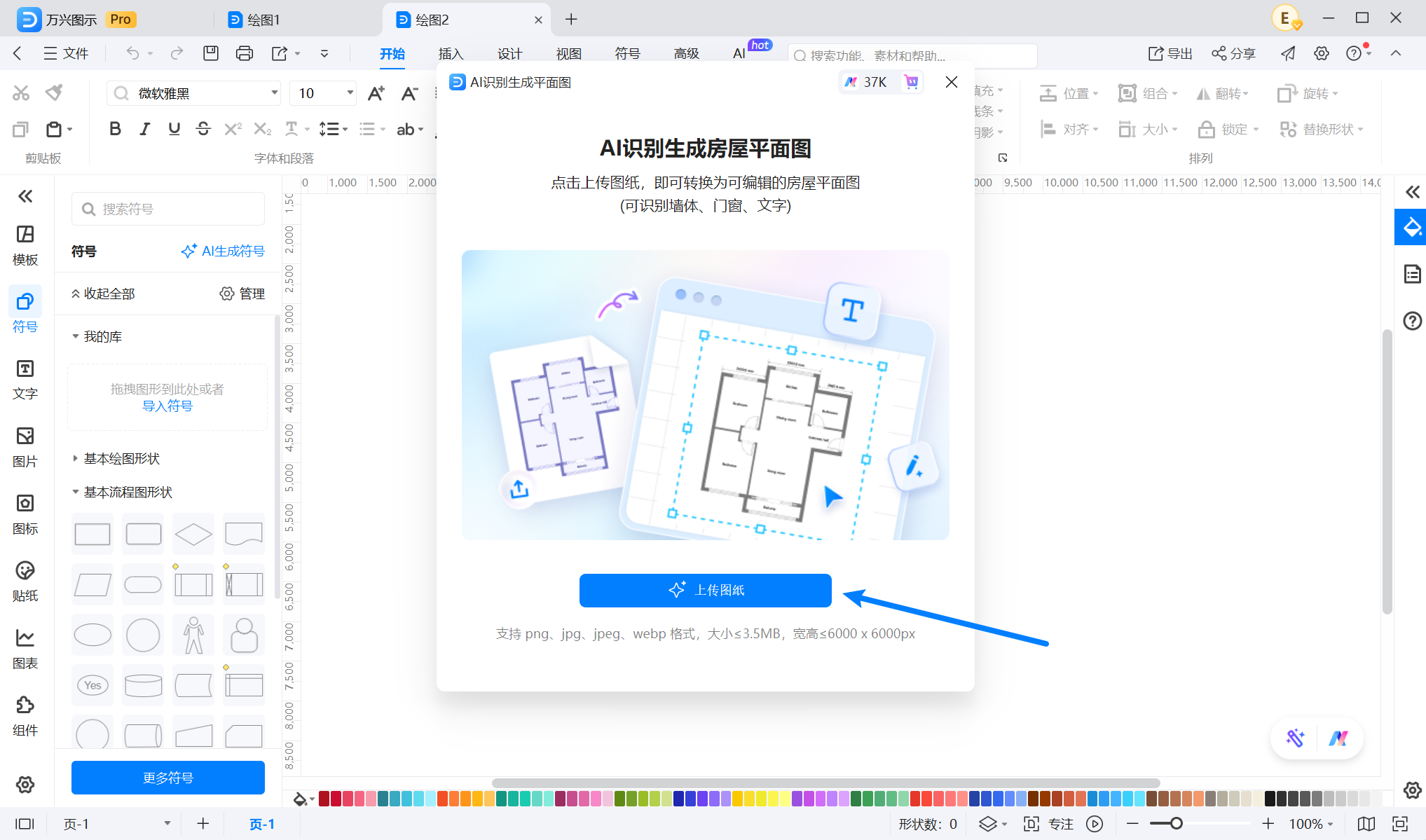
Task: Click AI生成符号 link
Action: tap(223, 251)
